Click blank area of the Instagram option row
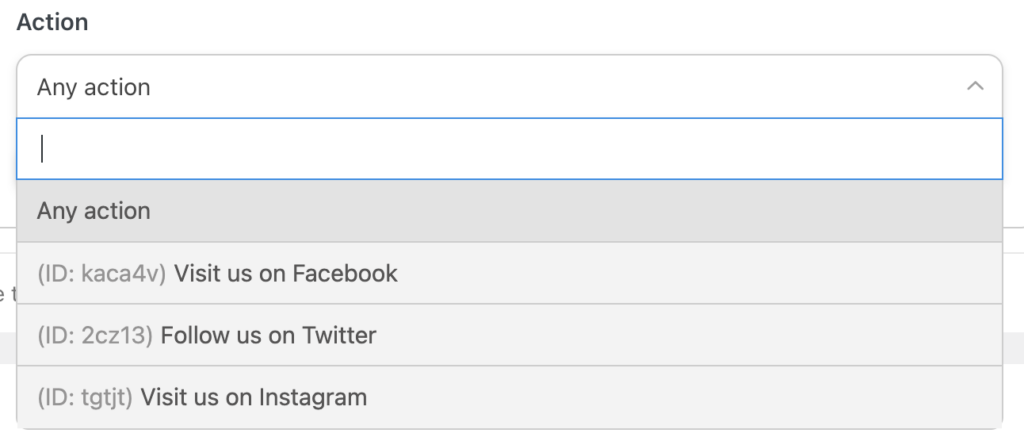This screenshot has width=1024, height=441. (700, 397)
